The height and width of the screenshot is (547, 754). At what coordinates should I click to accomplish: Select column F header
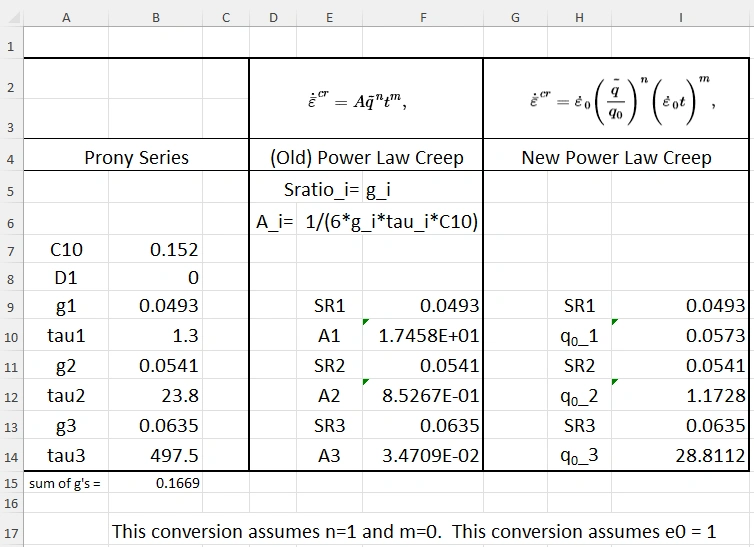(423, 18)
